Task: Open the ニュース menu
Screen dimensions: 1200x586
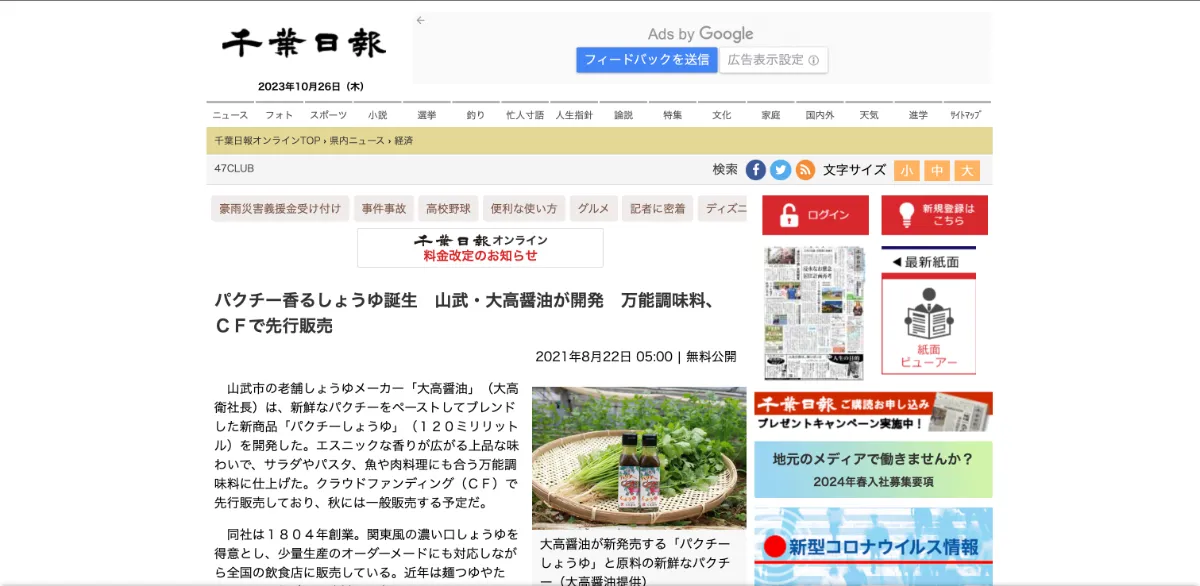Action: 230,115
